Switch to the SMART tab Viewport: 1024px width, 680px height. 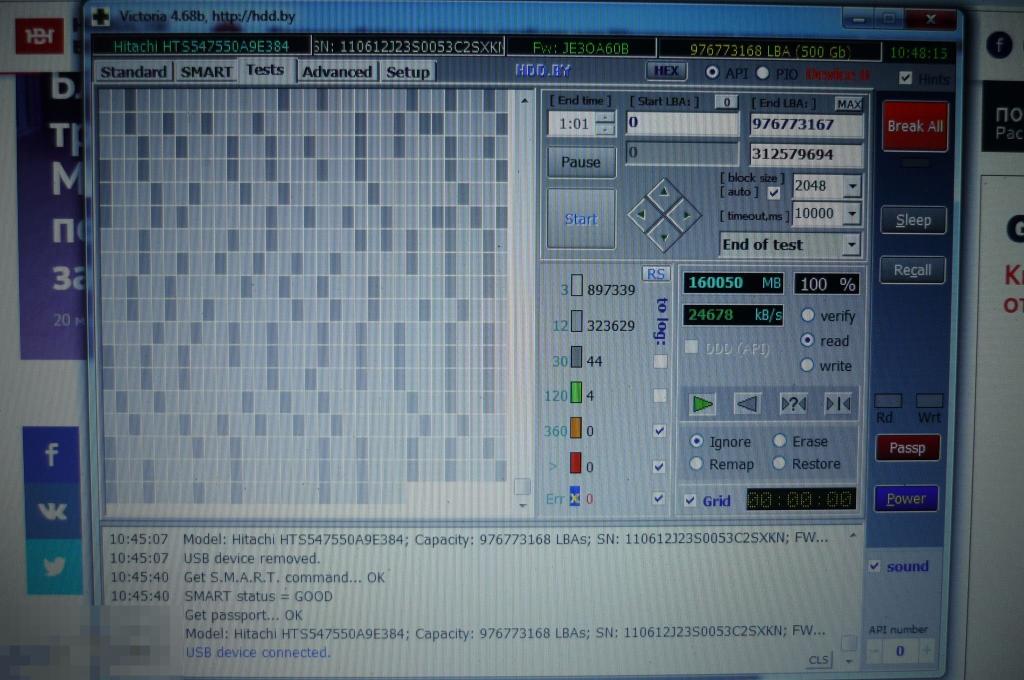pyautogui.click(x=206, y=72)
